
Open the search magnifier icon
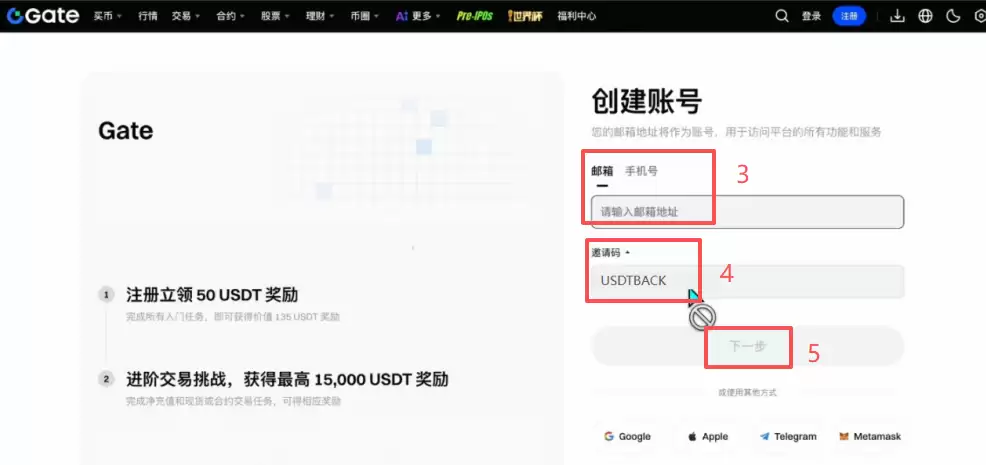[x=782, y=16]
